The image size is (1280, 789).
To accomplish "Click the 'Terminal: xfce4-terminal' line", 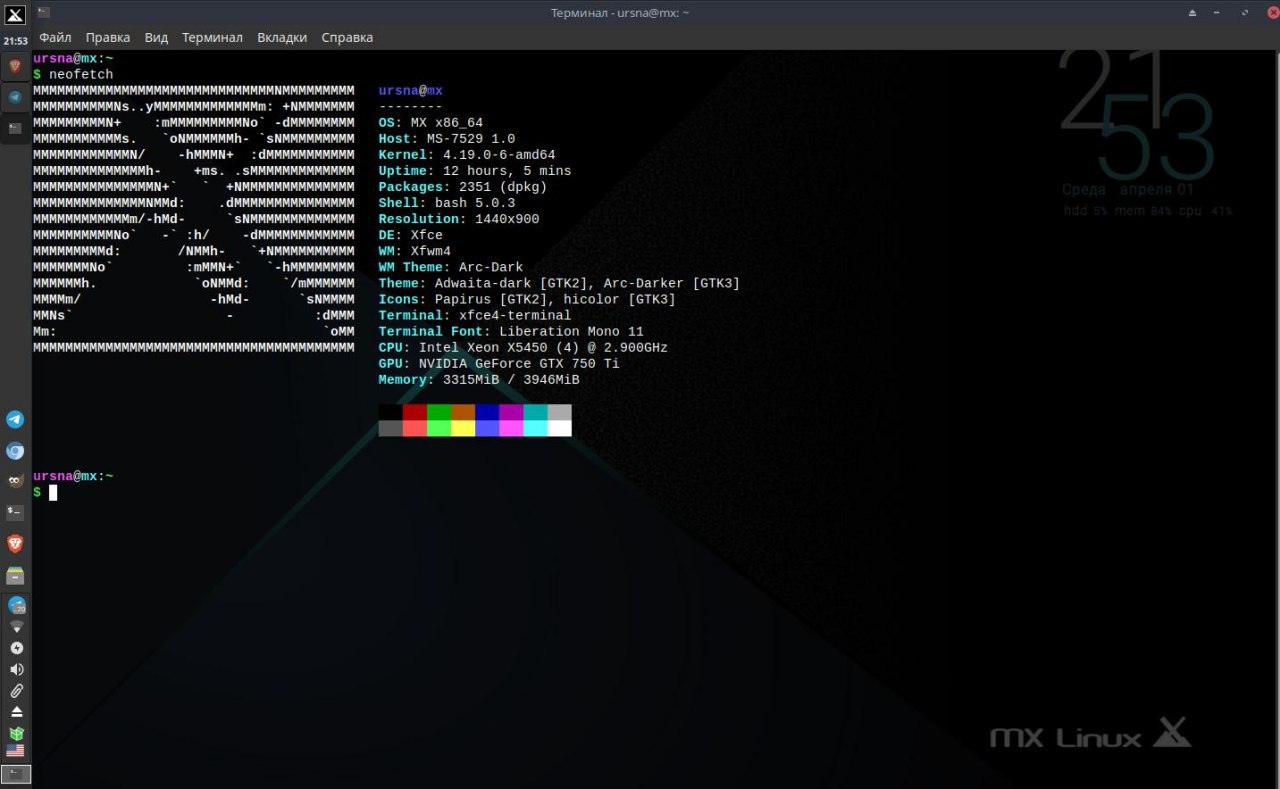I will click(x=475, y=314).
